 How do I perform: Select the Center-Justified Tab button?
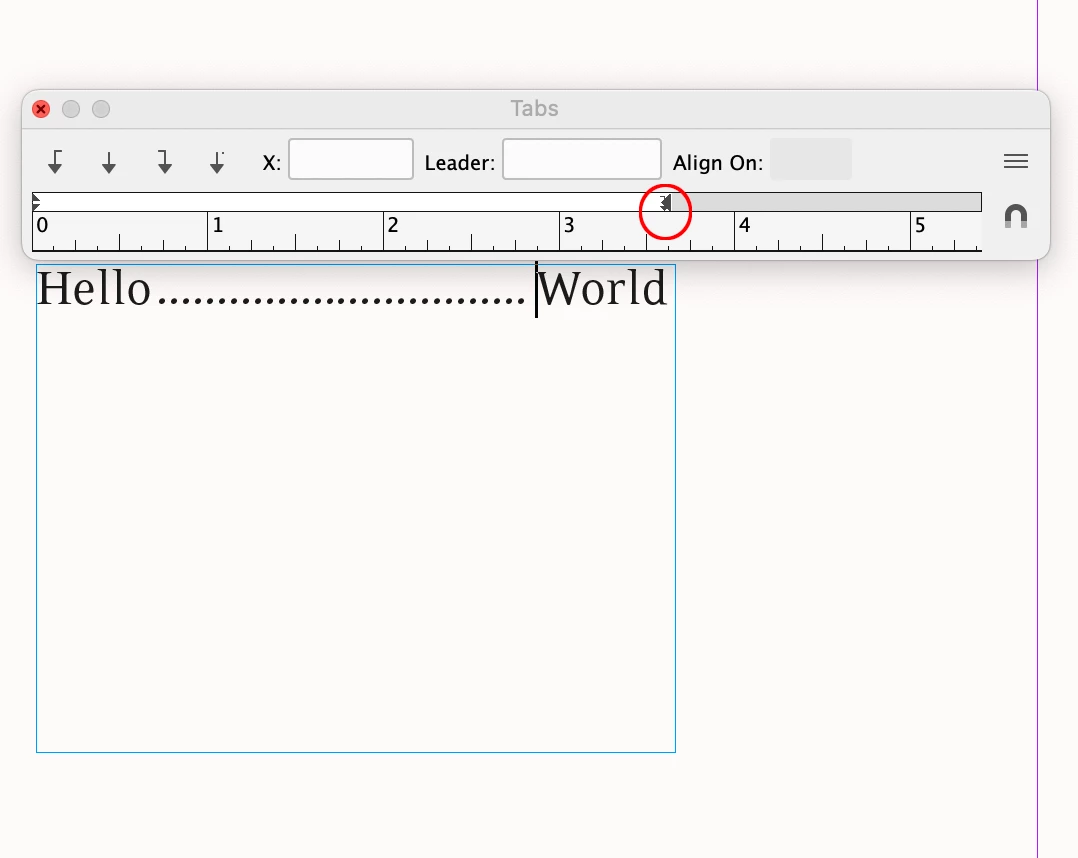[x=109, y=162]
